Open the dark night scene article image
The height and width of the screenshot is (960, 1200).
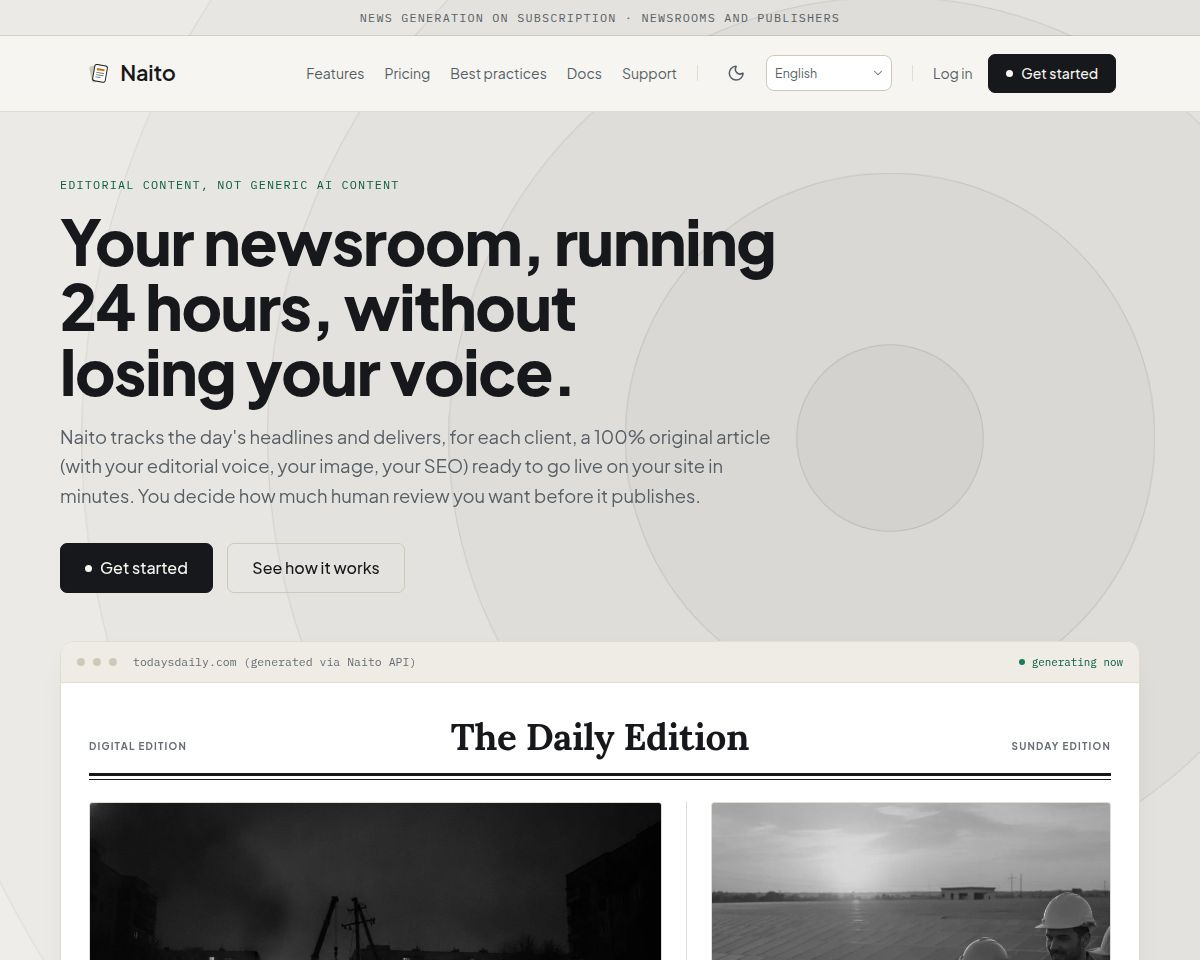[375, 881]
